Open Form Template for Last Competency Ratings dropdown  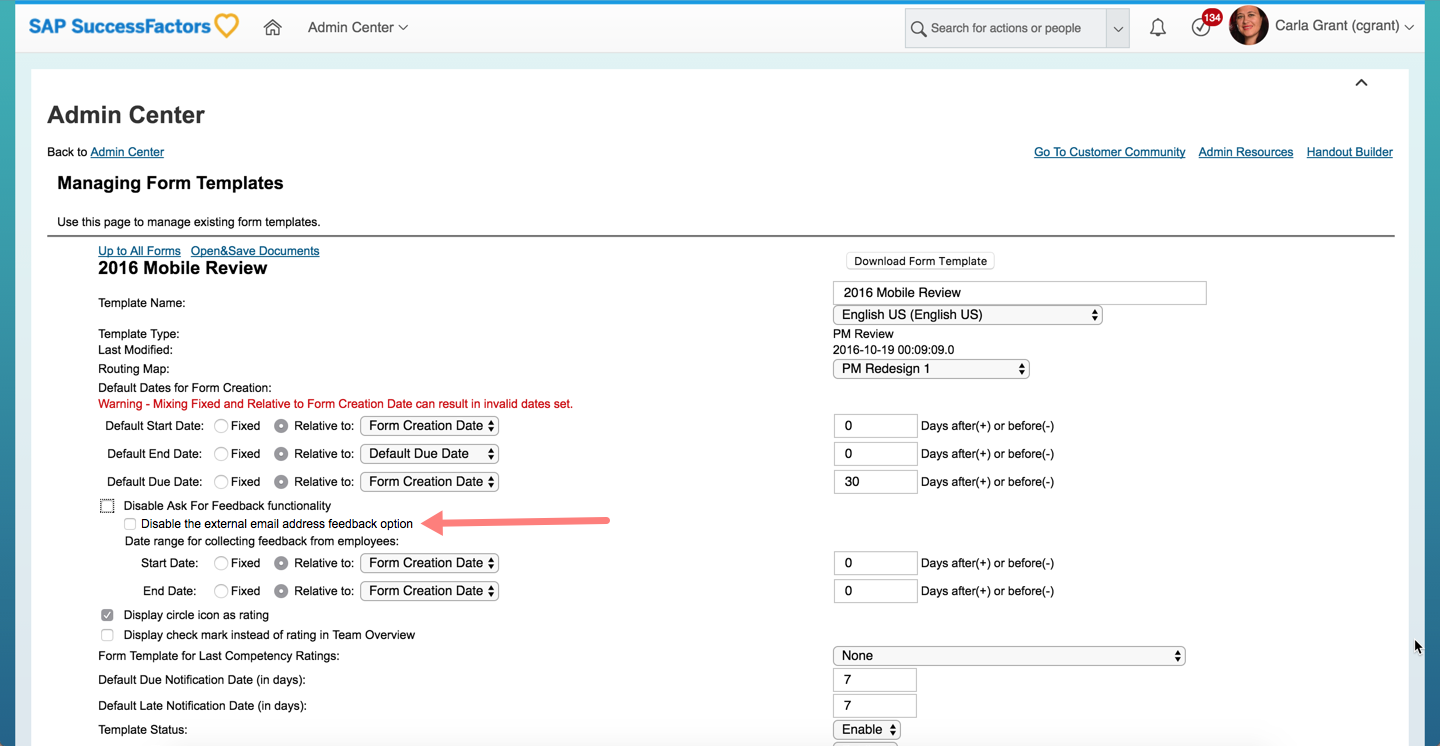pos(1009,656)
